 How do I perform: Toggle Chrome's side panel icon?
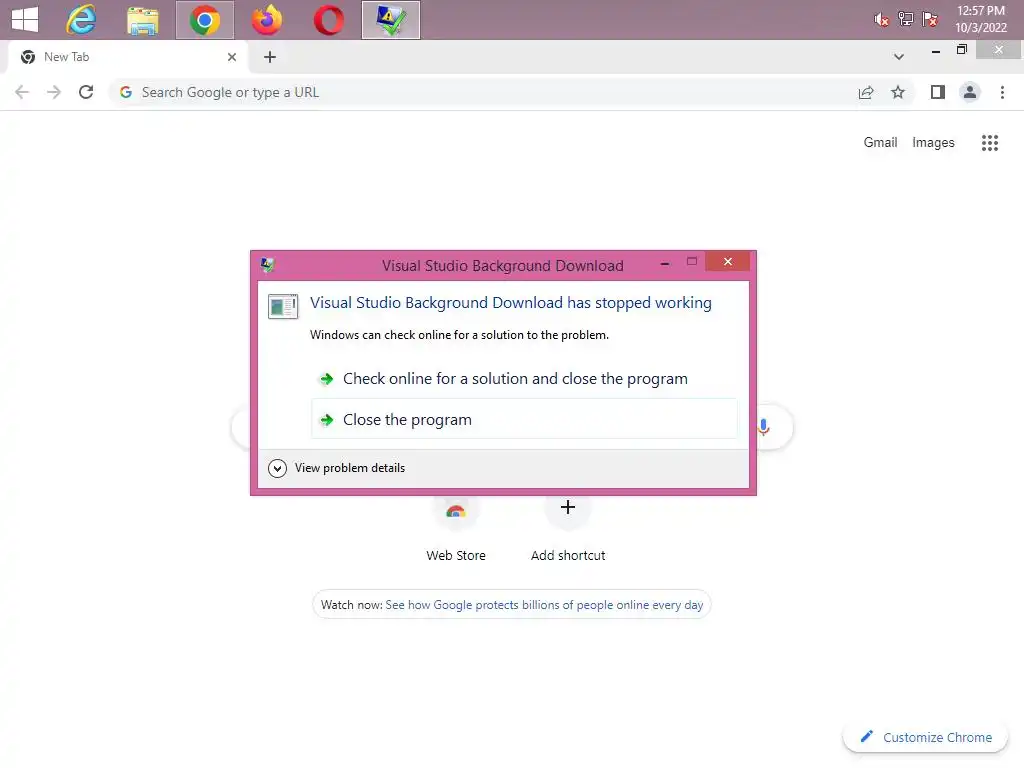pyautogui.click(x=938, y=92)
